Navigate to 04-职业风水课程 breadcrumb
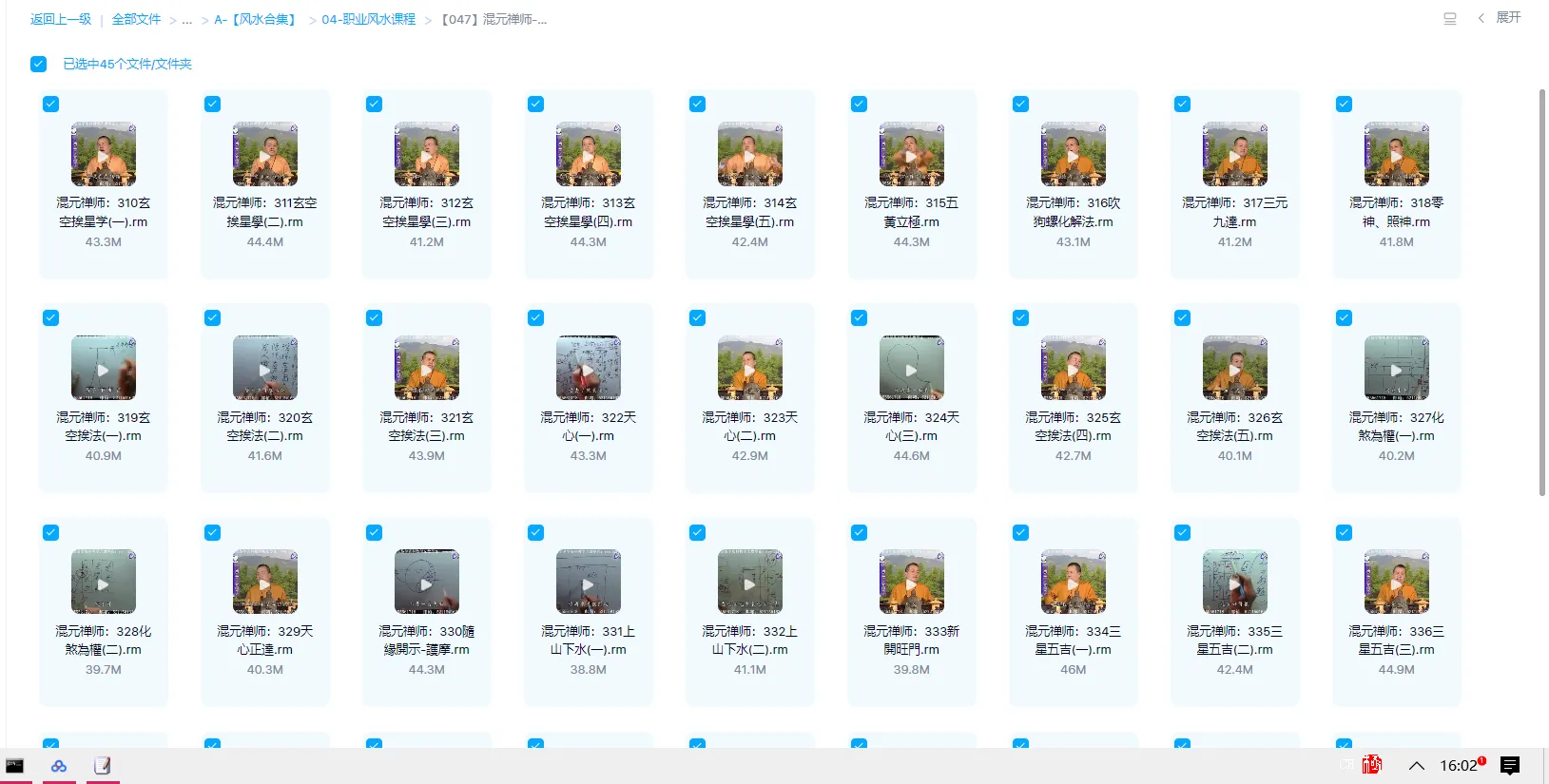The width and height of the screenshot is (1549, 784). point(369,19)
